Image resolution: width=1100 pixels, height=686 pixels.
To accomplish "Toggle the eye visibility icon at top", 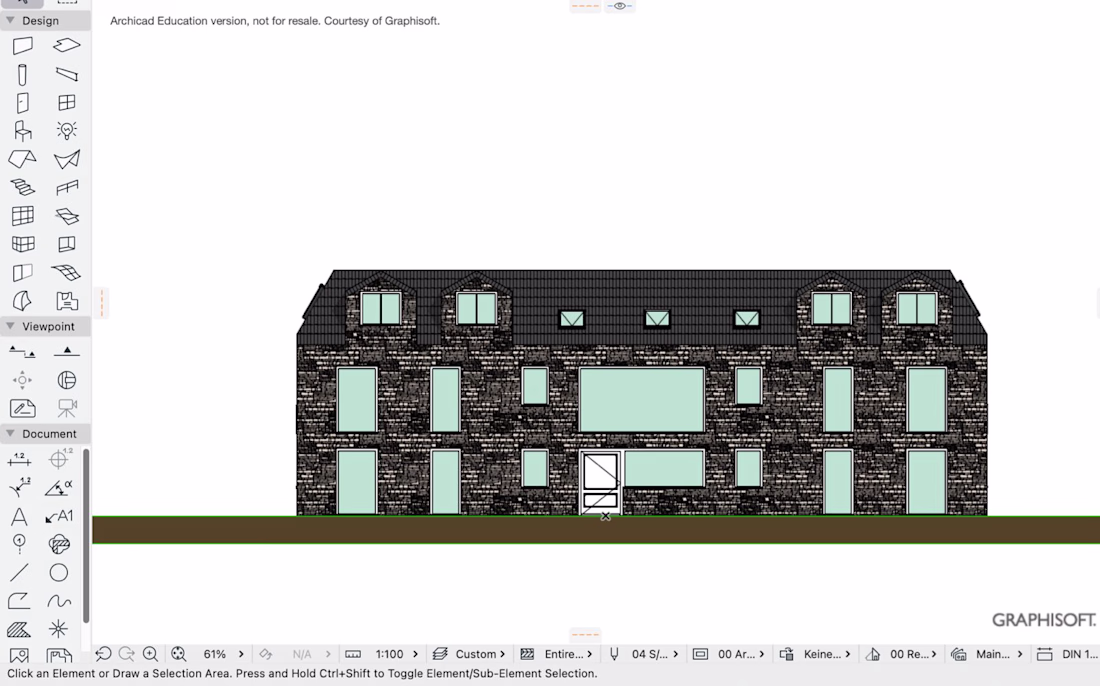I will coord(620,6).
